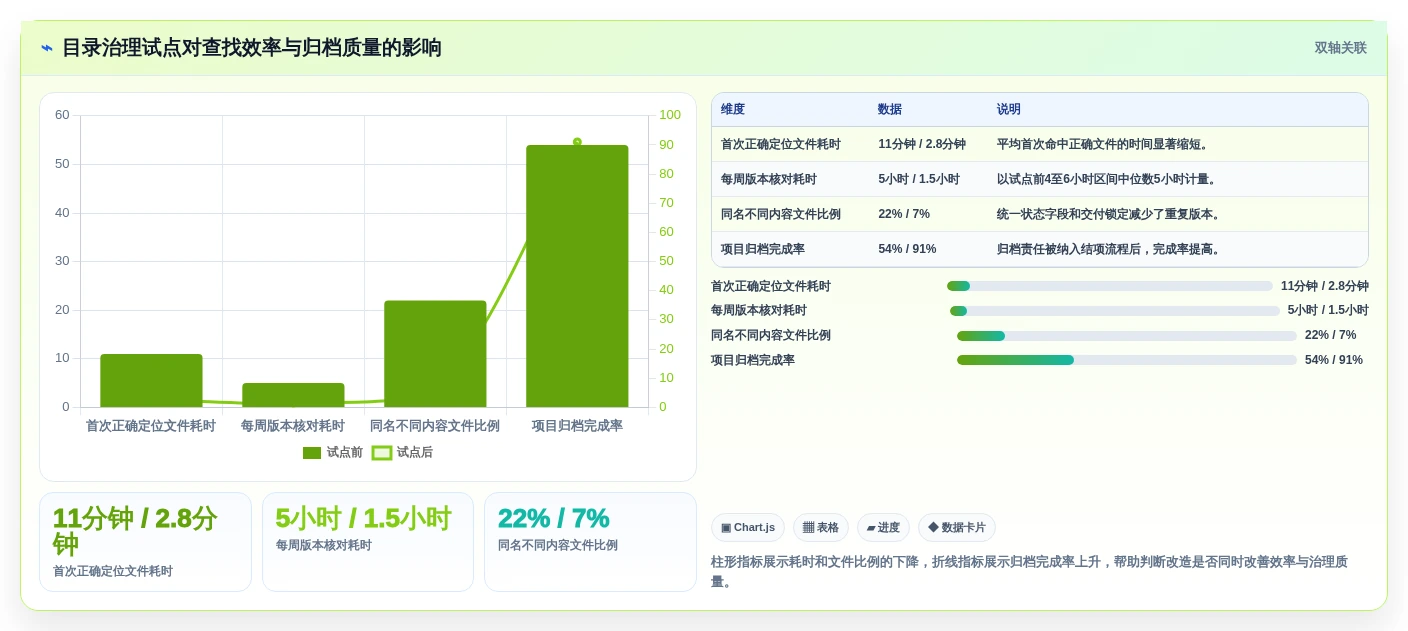The width and height of the screenshot is (1408, 631).
Task: Click left axis value 60
Action: coord(62,115)
